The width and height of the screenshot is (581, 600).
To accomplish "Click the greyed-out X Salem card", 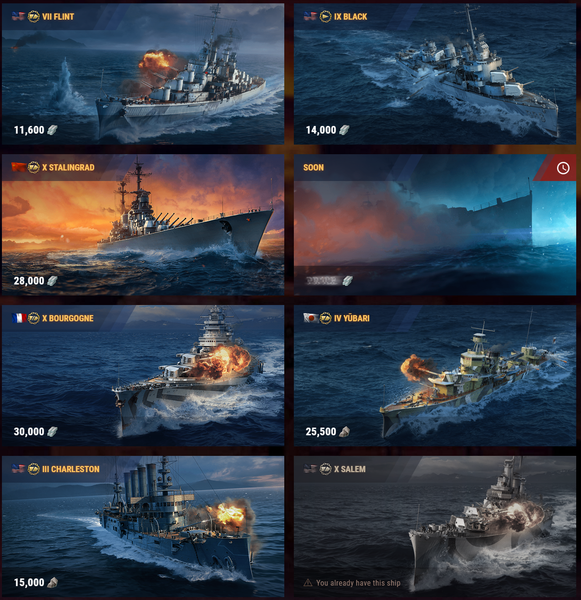I will pos(435,526).
